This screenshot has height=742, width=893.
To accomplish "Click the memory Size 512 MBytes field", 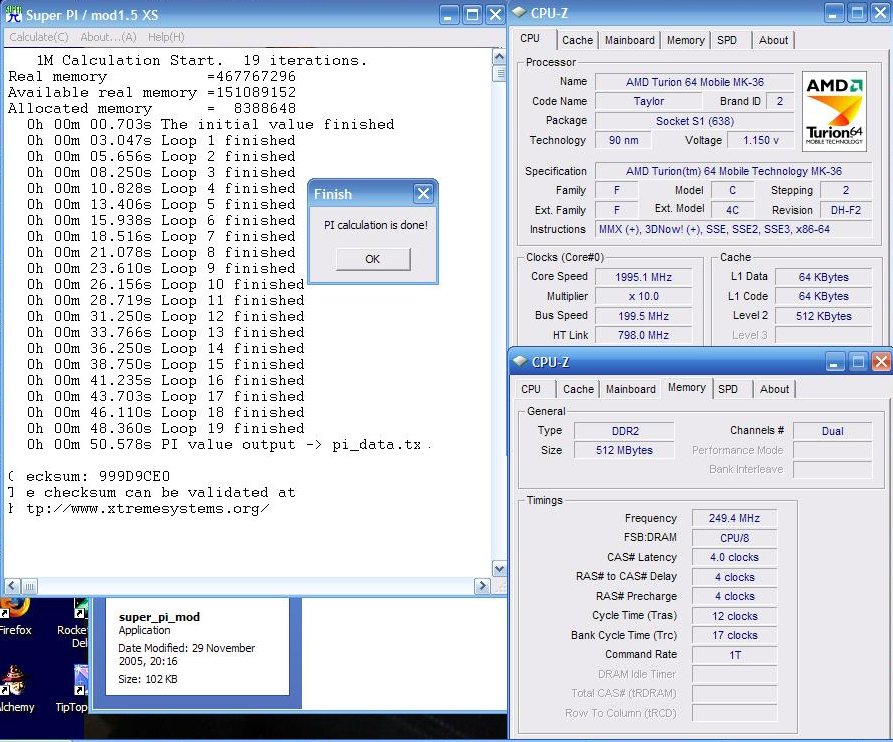I will point(625,450).
